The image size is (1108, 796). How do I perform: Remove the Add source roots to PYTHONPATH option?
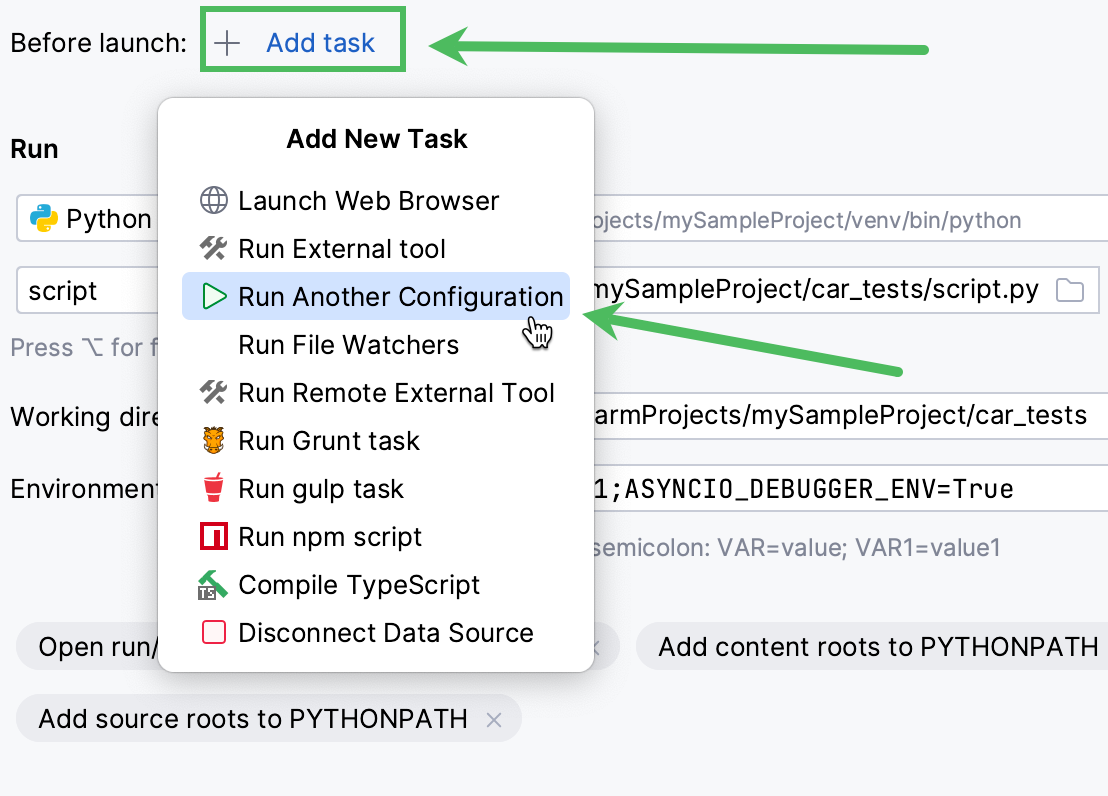(x=492, y=718)
